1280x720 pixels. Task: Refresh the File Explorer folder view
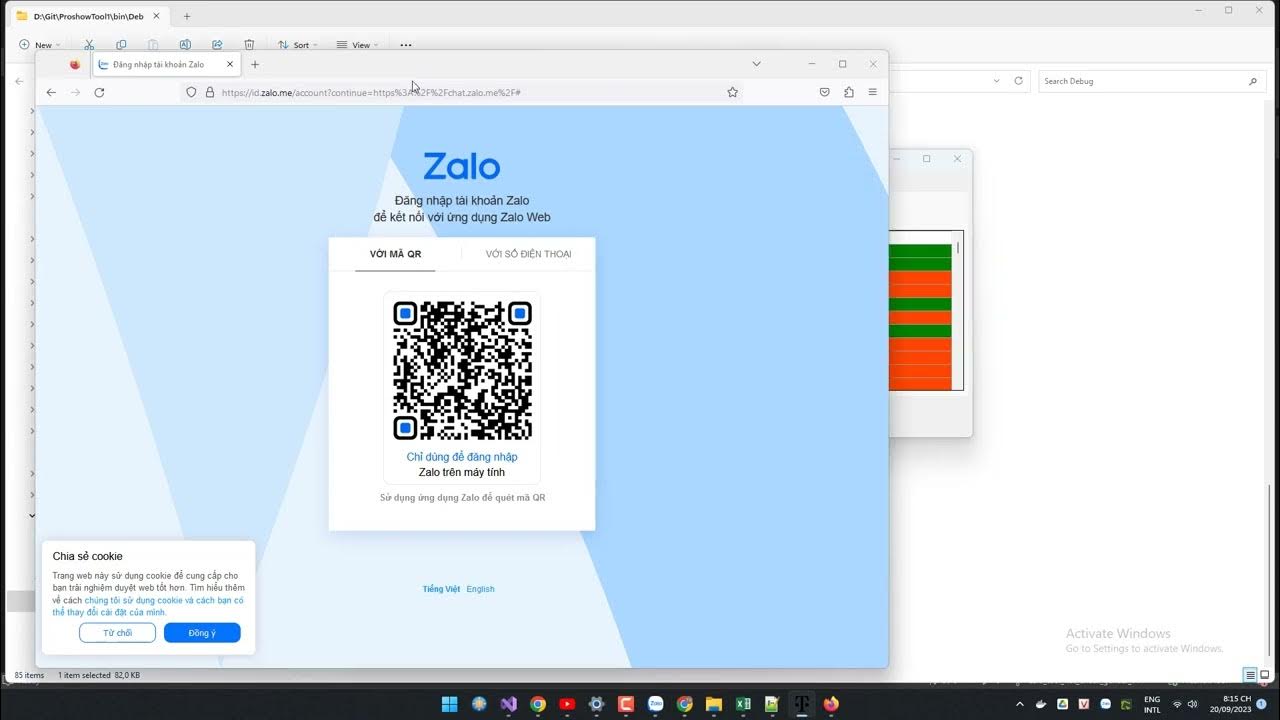(x=1019, y=81)
